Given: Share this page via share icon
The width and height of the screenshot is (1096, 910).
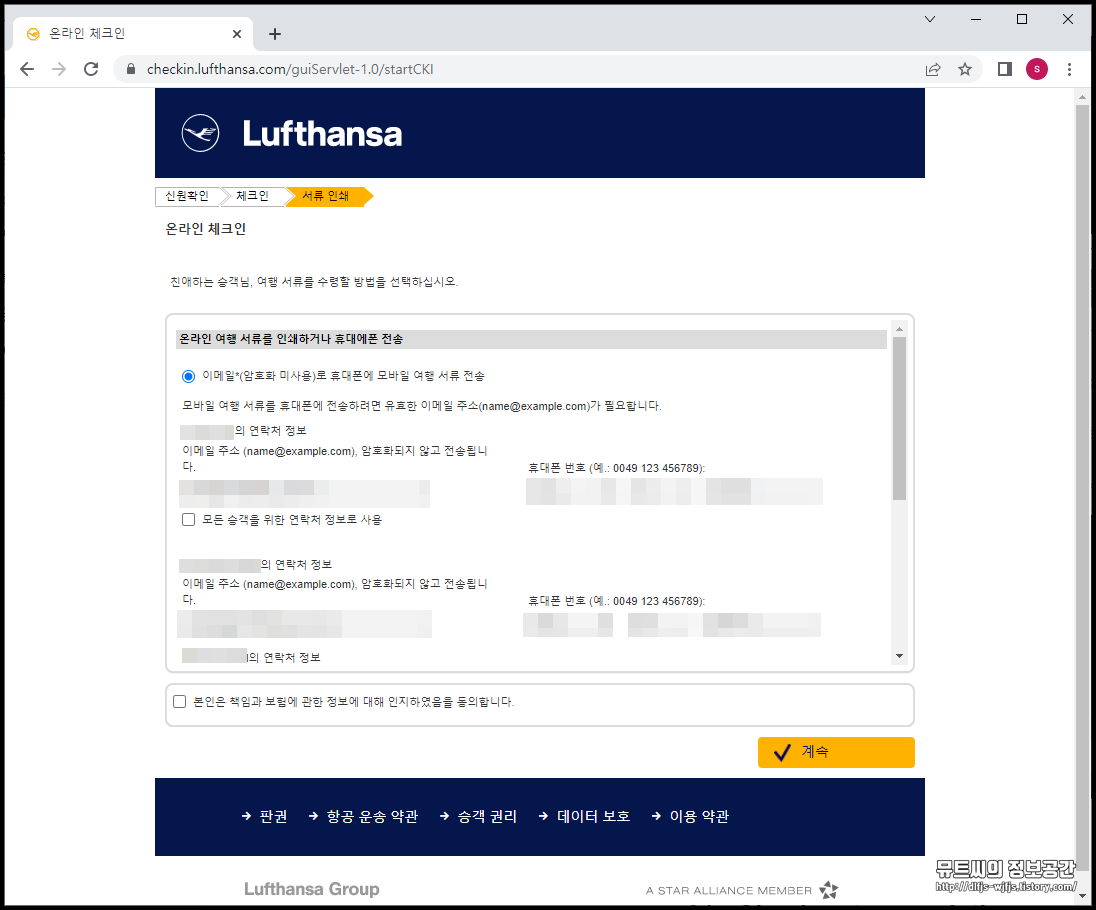Looking at the screenshot, I should click(932, 69).
